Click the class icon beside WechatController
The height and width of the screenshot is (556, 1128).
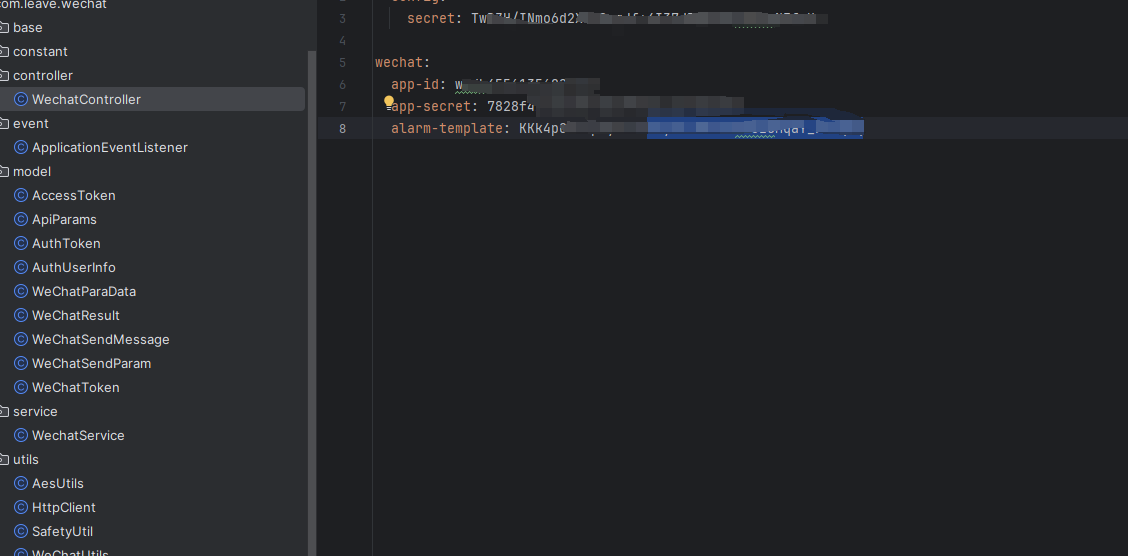point(20,99)
